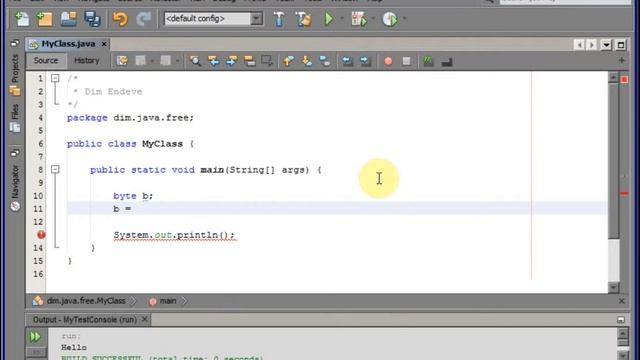Open the document list dropdown arrow

coord(606,44)
